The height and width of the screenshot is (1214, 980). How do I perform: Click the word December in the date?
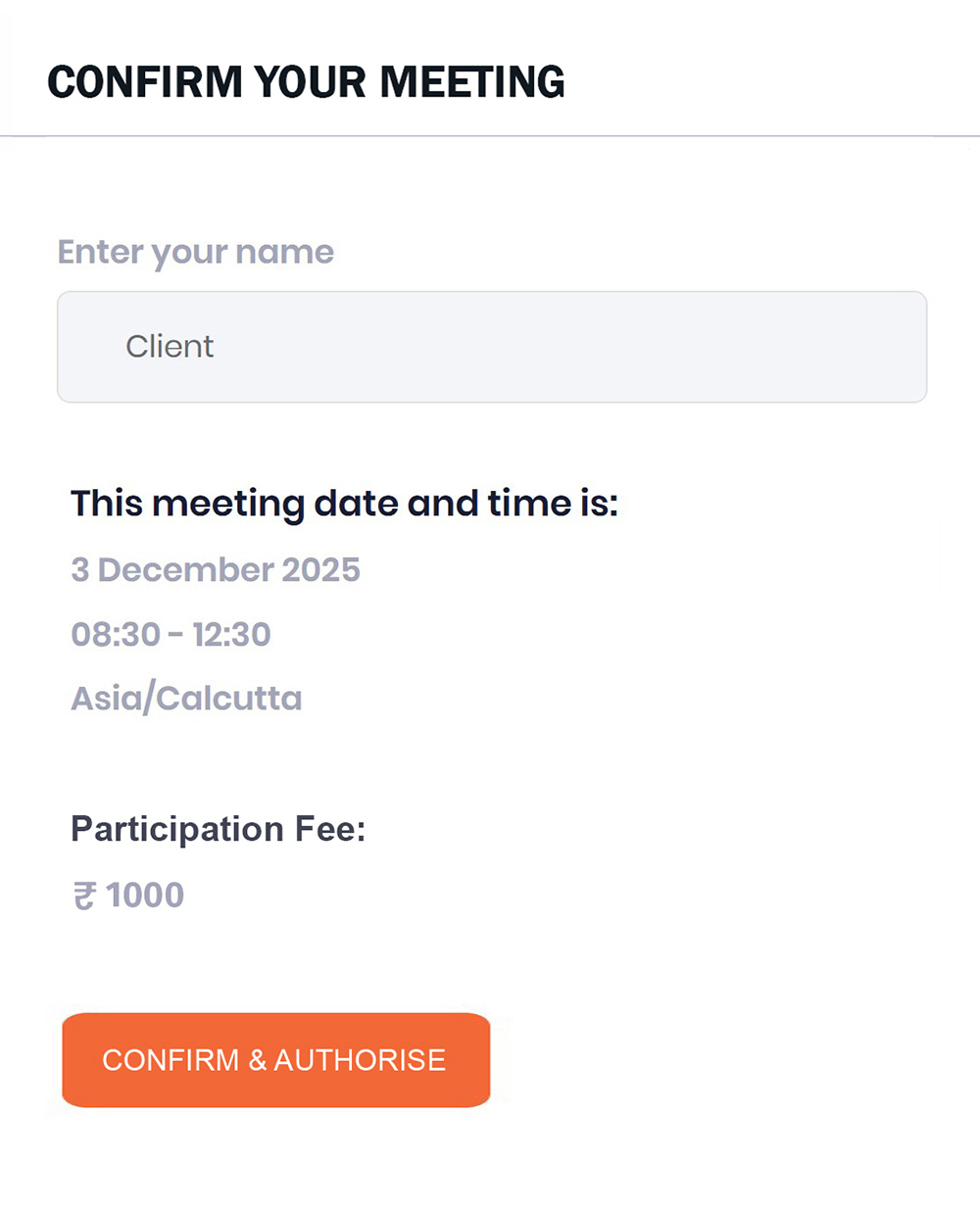(186, 569)
